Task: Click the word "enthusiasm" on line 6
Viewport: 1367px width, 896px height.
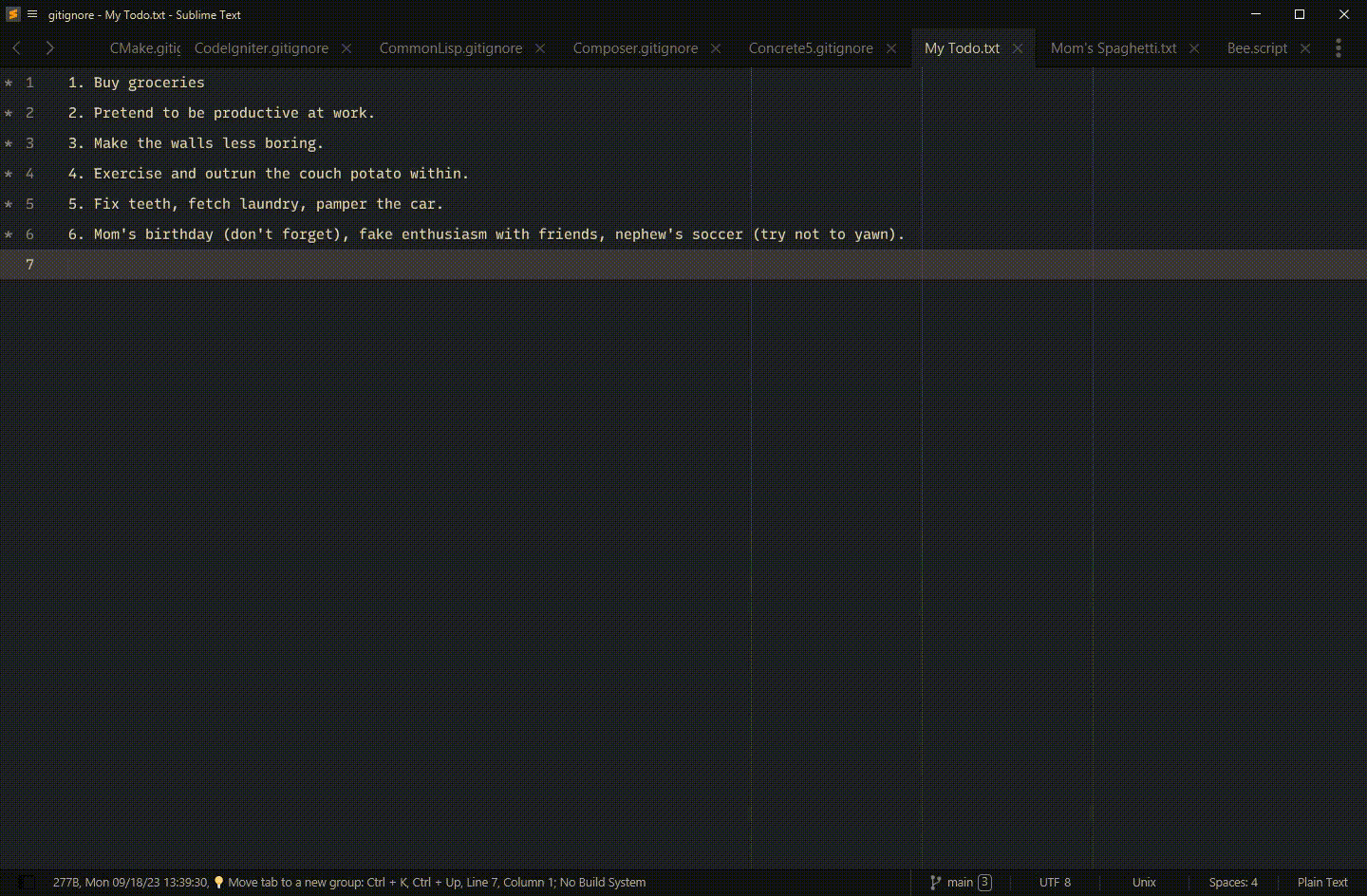Action: 443,234
